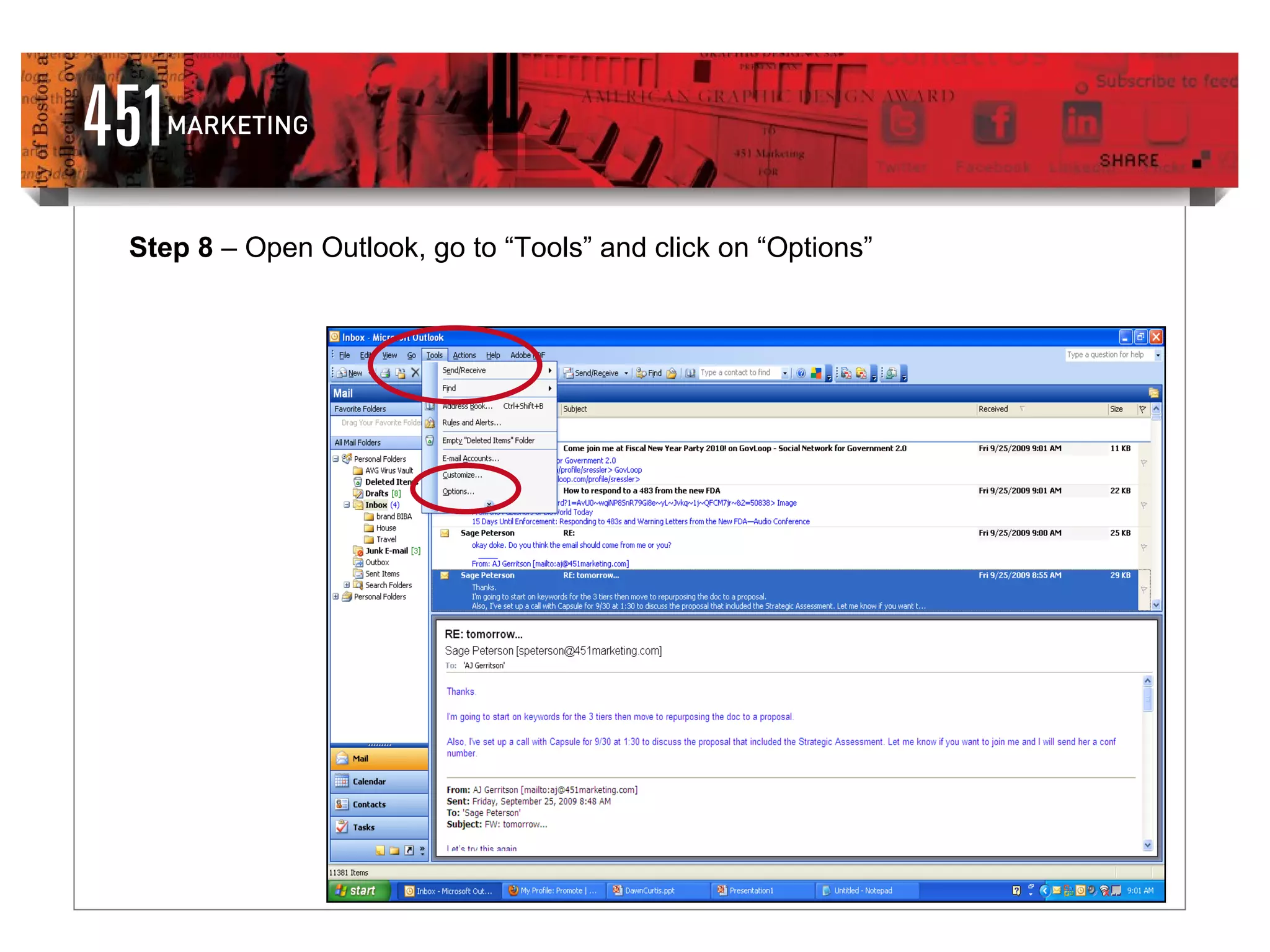Sort emails by Subject column header

768,409
